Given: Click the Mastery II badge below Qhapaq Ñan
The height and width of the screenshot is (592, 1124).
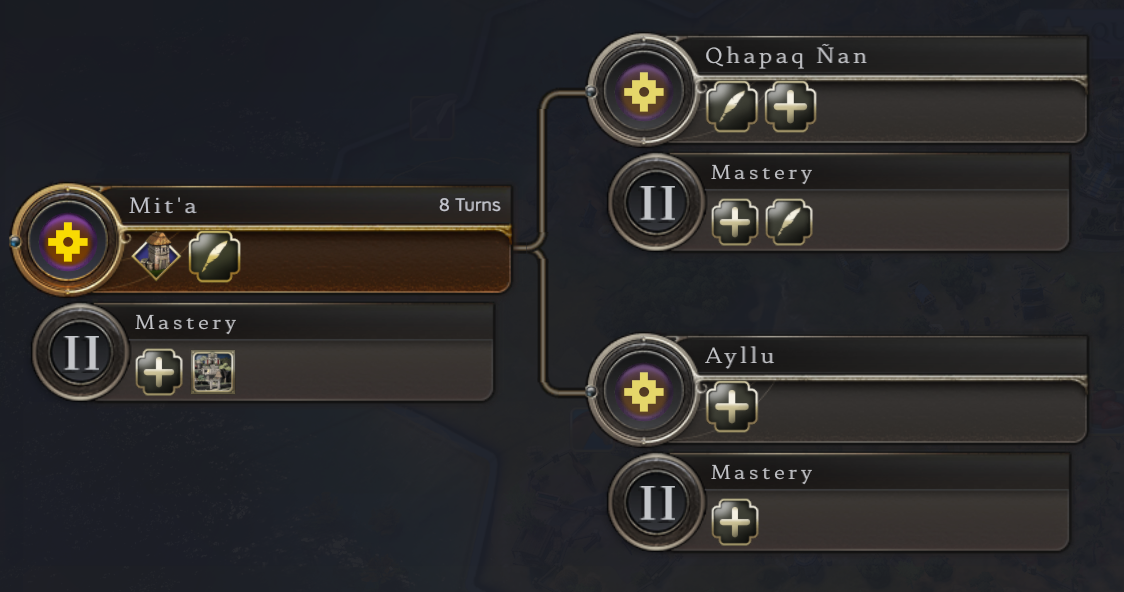Looking at the screenshot, I should (x=657, y=203).
